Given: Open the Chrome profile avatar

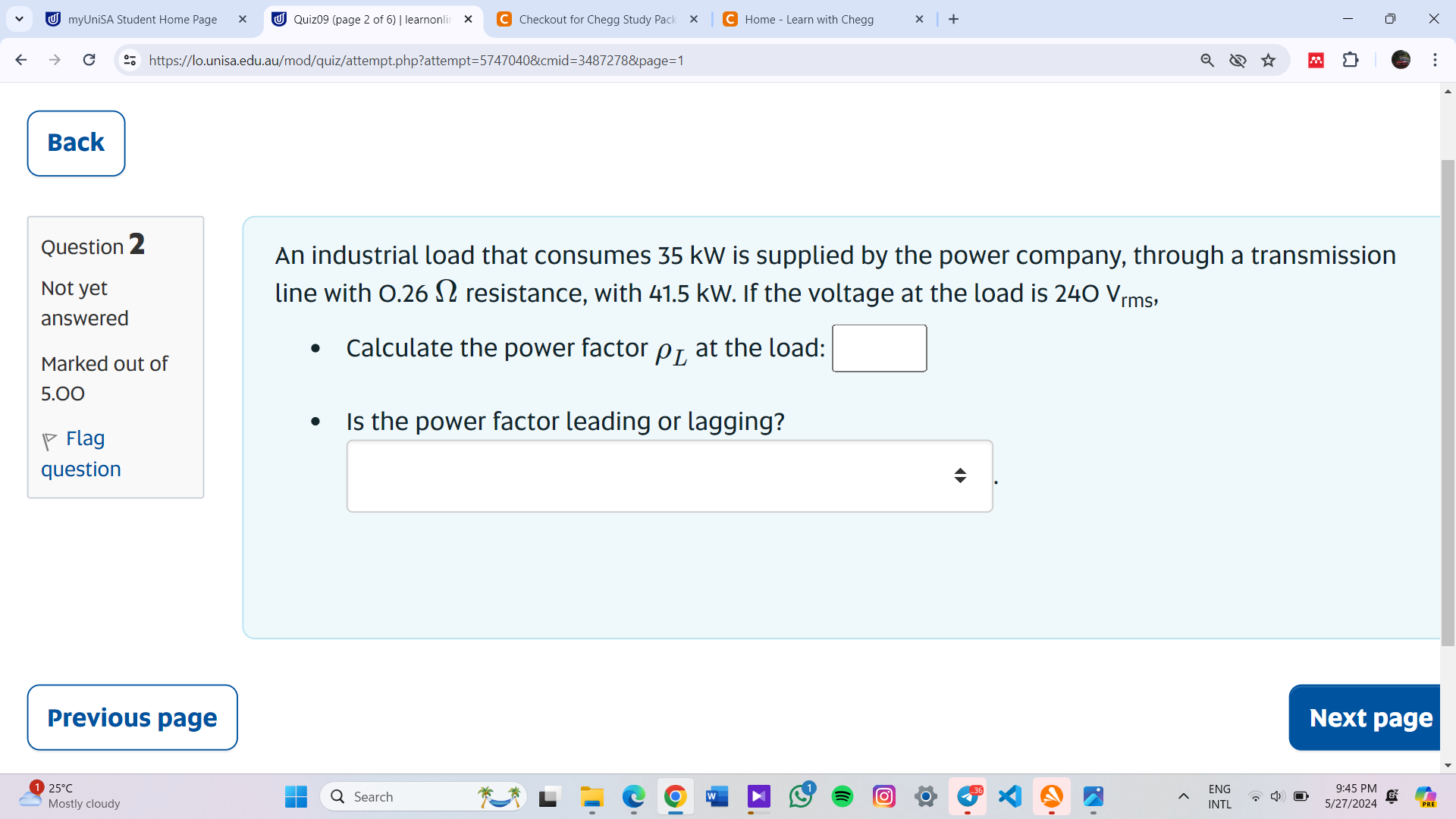Looking at the screenshot, I should click(x=1401, y=60).
